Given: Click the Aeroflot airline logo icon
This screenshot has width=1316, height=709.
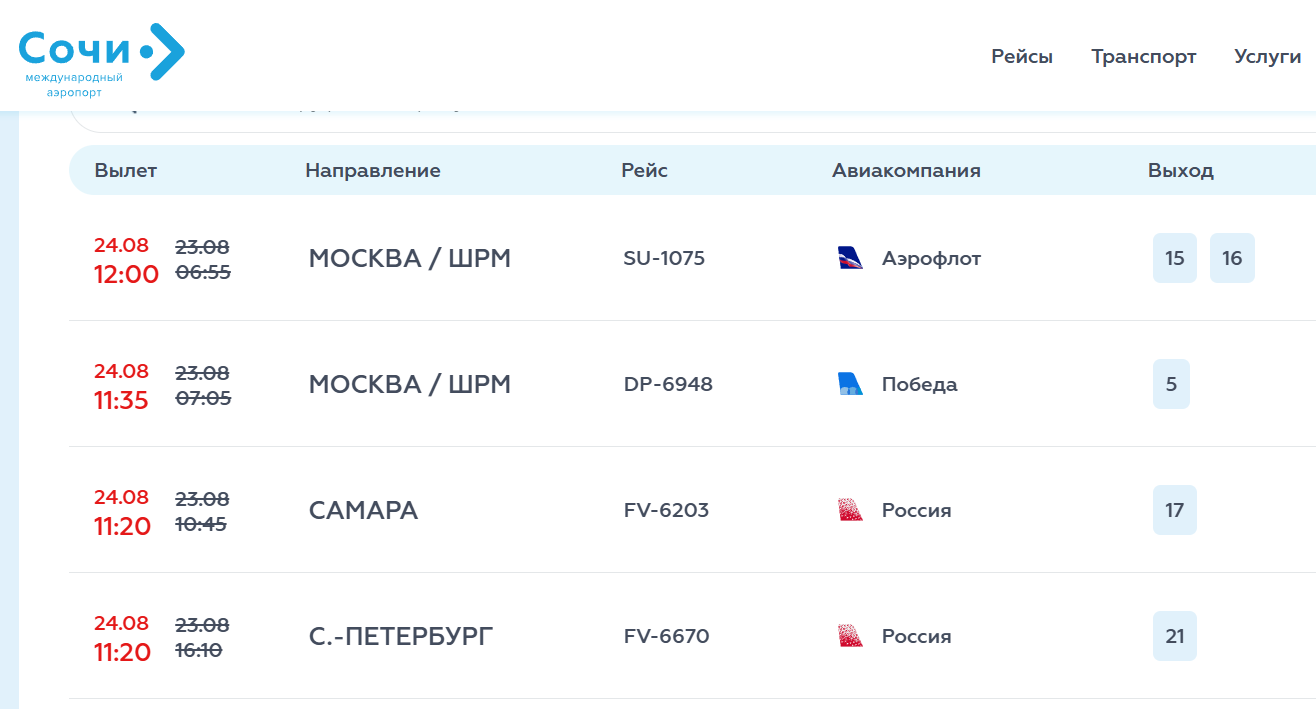Looking at the screenshot, I should 850,258.
